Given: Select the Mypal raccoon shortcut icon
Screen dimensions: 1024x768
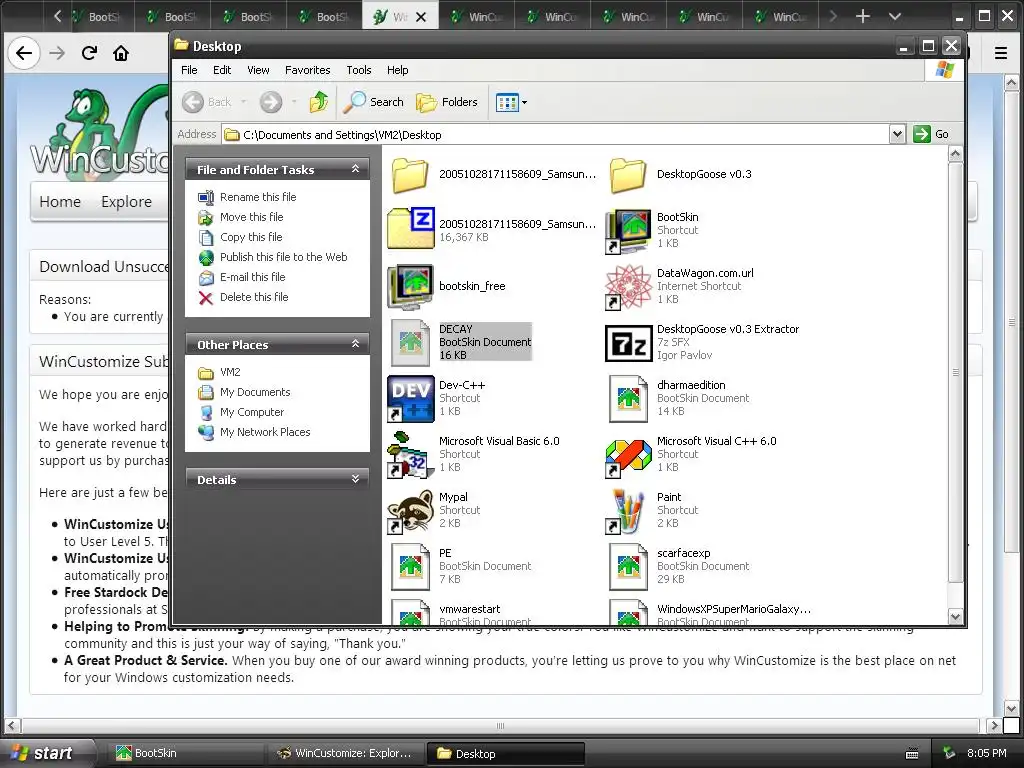Looking at the screenshot, I should point(410,511).
